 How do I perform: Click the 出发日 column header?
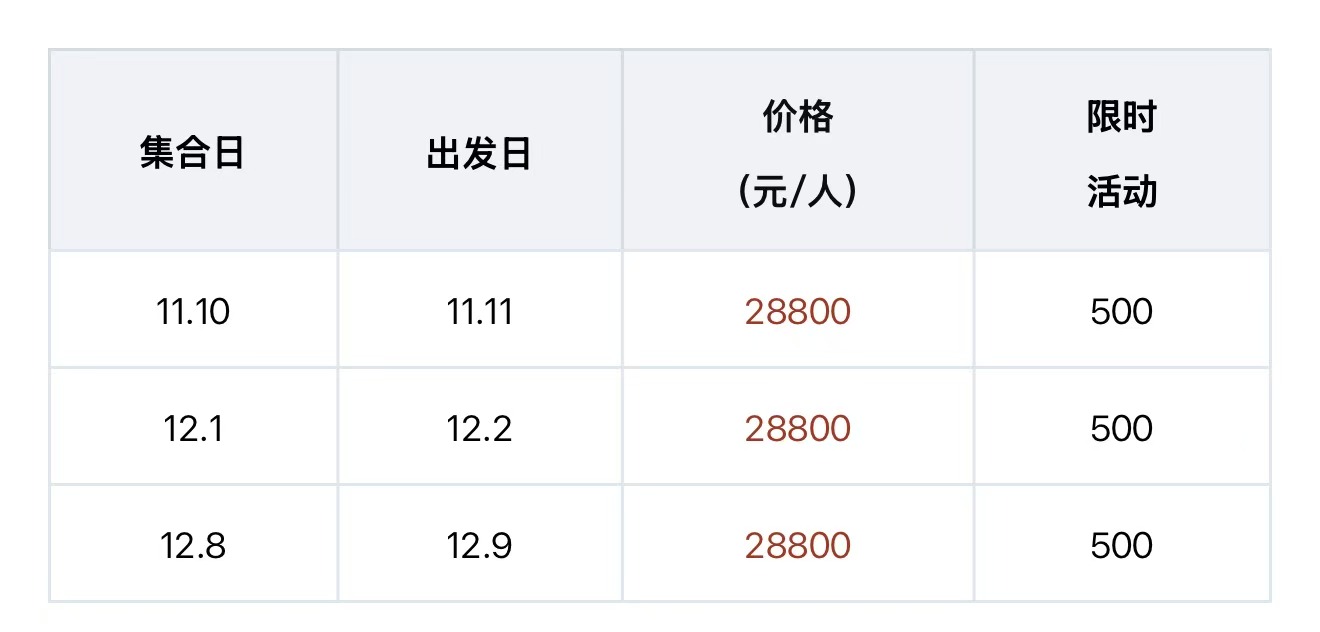click(479, 154)
